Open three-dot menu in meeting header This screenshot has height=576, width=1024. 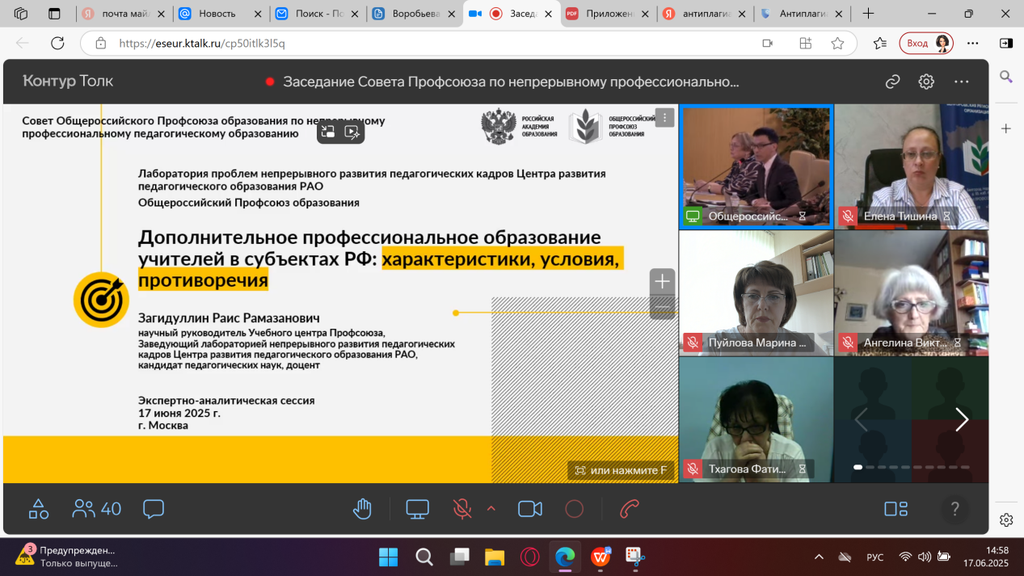pos(961,82)
